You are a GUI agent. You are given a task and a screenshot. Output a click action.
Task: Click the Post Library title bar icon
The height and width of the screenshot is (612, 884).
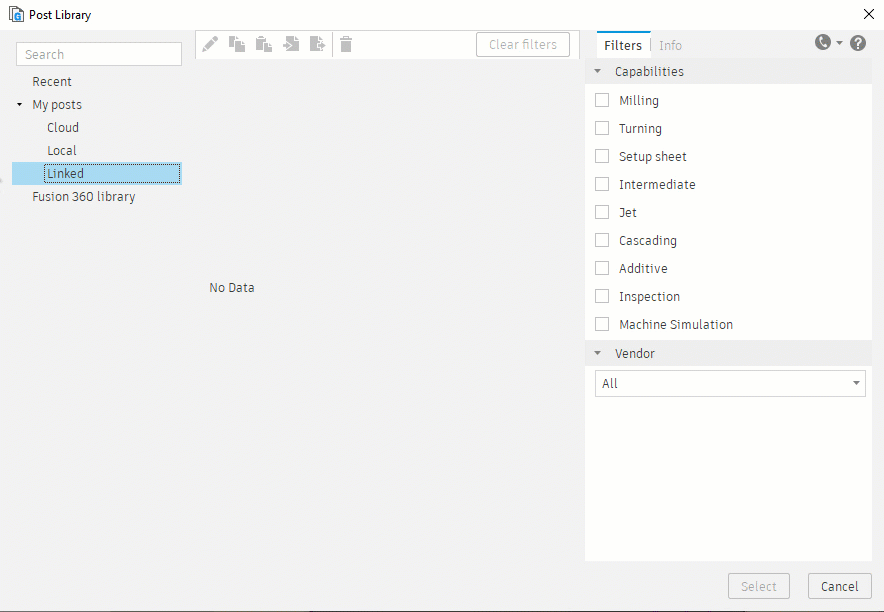pos(16,14)
